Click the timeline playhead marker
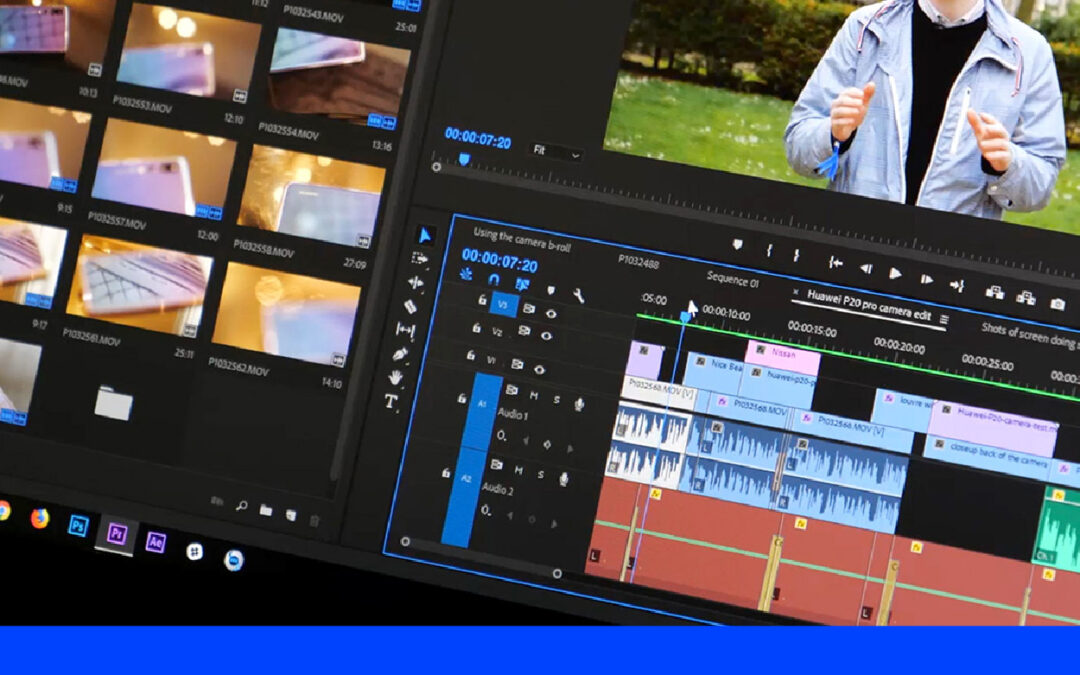This screenshot has height=675, width=1080. (x=685, y=316)
